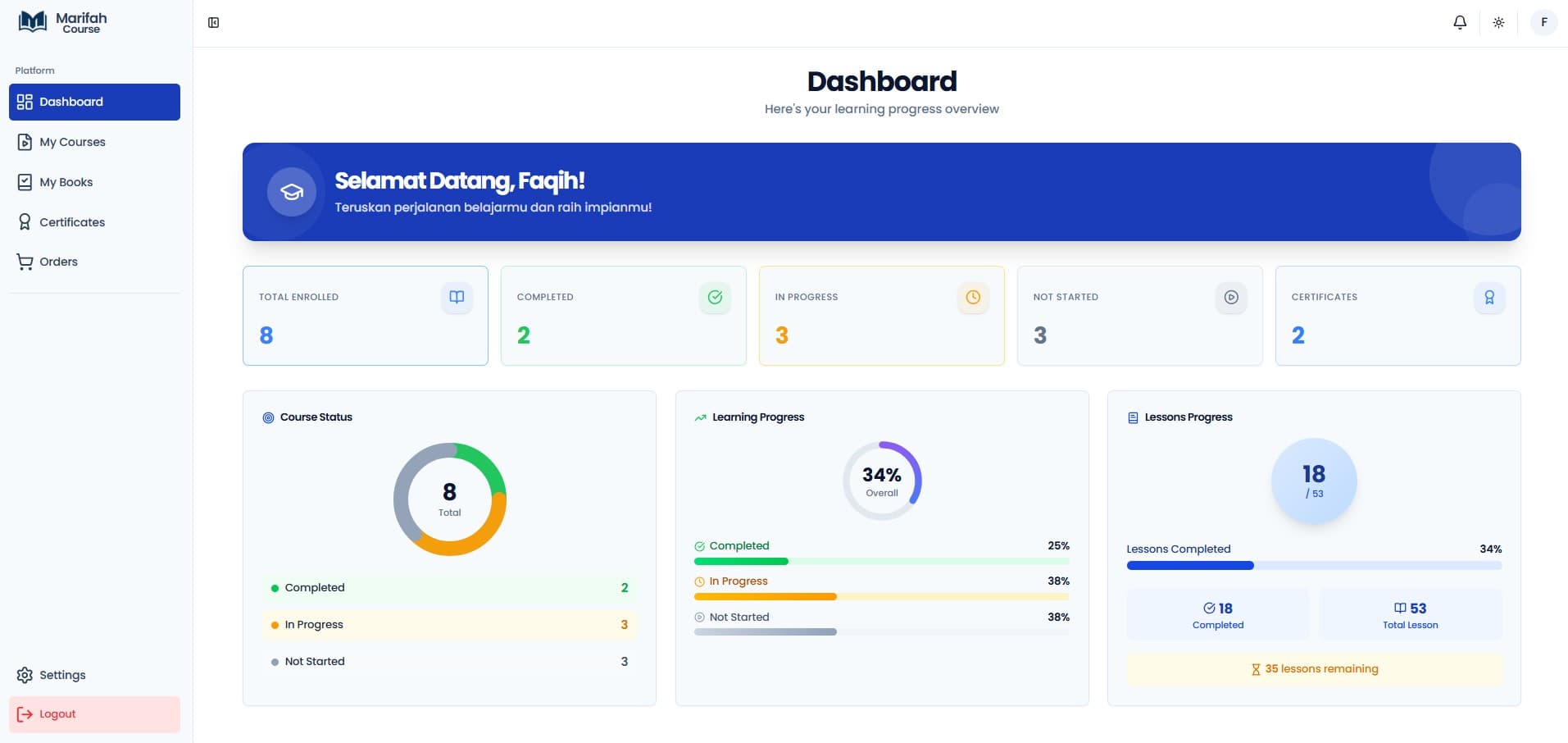The width and height of the screenshot is (1568, 743).
Task: Click the Dashboard page title
Action: (882, 81)
